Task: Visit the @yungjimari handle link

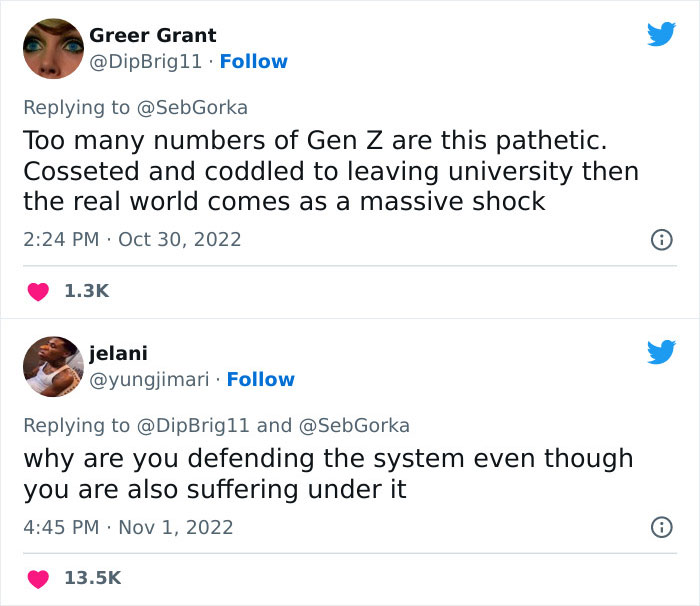Action: [x=152, y=379]
